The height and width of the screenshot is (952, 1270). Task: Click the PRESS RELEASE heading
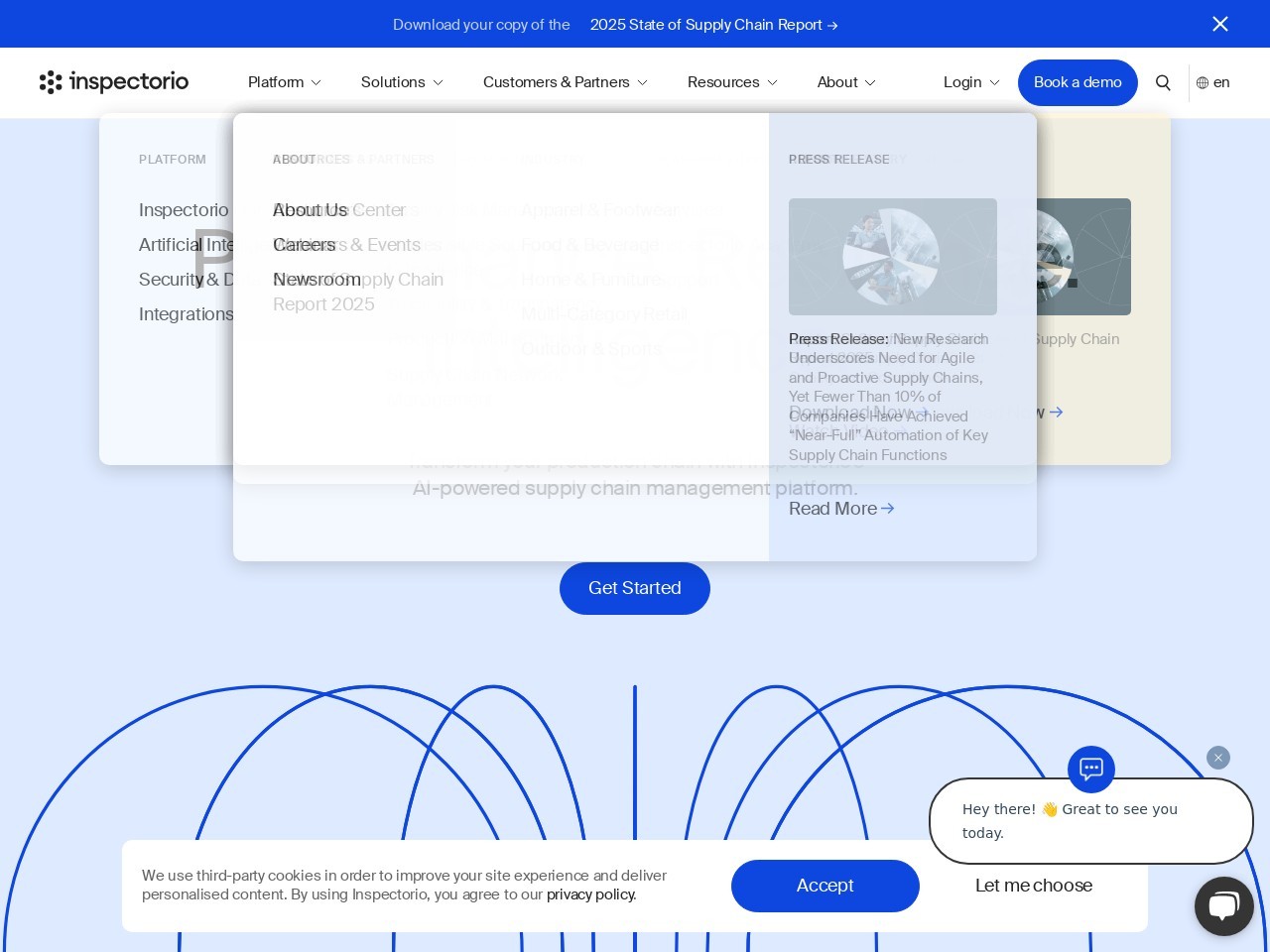click(x=838, y=160)
